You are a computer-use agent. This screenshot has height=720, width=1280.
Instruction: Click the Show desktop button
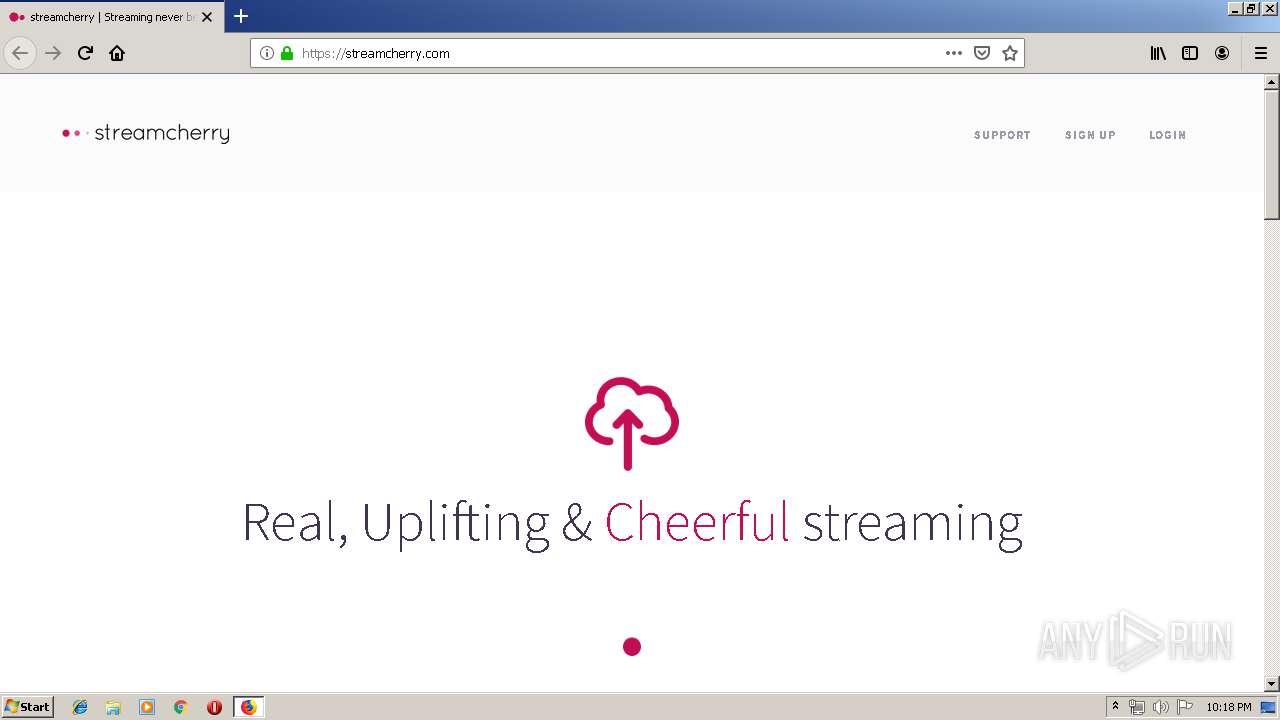(1268, 707)
